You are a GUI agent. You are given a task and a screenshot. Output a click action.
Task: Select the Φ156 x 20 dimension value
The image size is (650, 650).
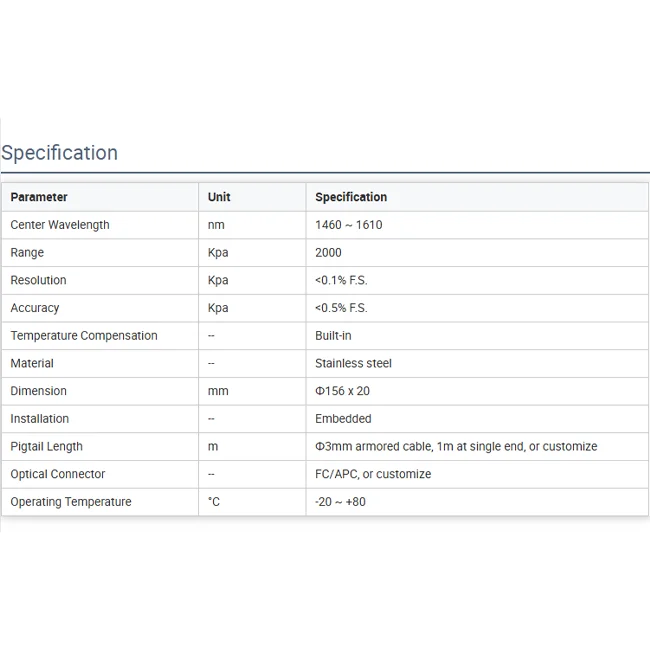click(342, 391)
